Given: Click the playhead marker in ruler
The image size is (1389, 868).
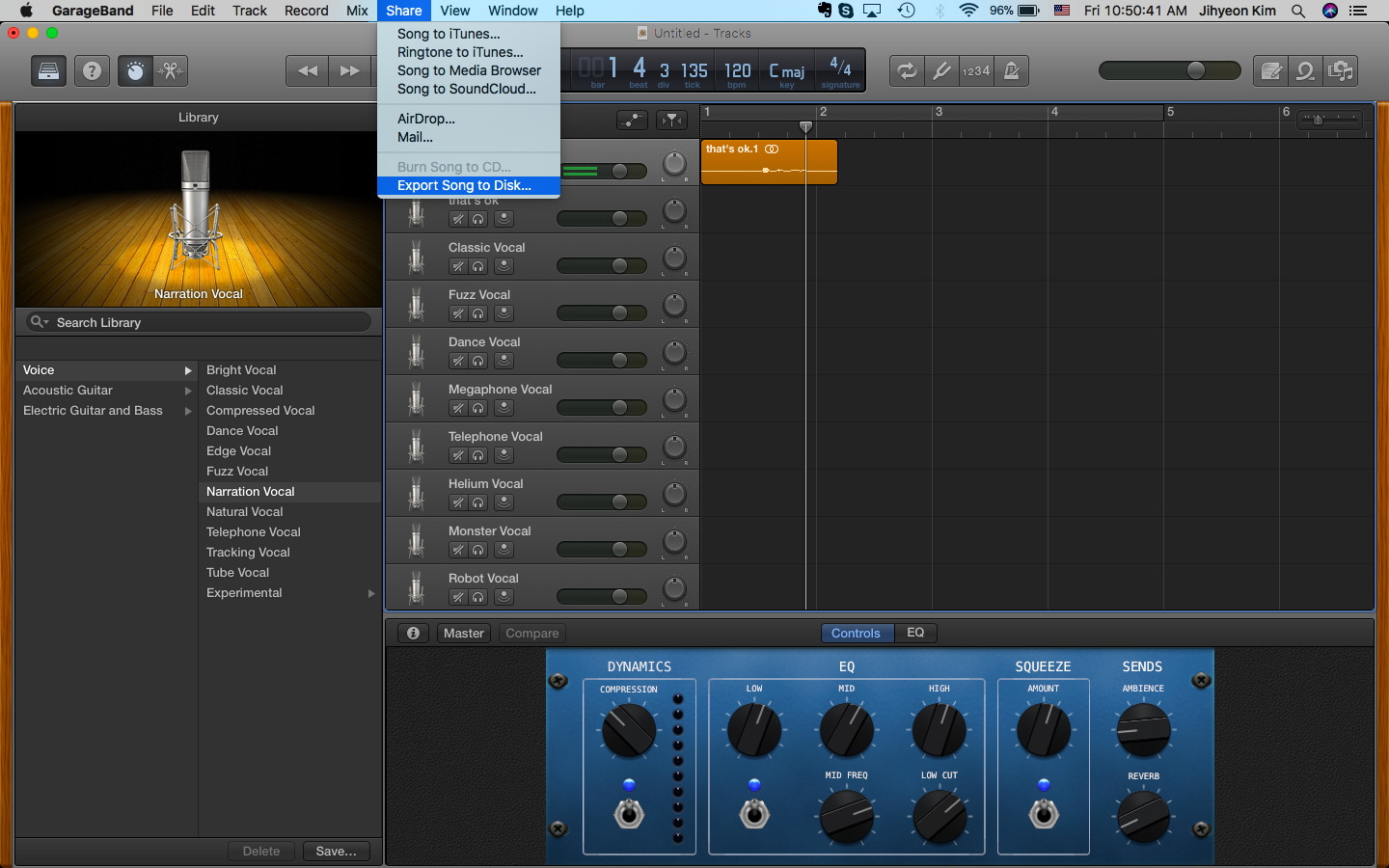Looking at the screenshot, I should [x=805, y=126].
